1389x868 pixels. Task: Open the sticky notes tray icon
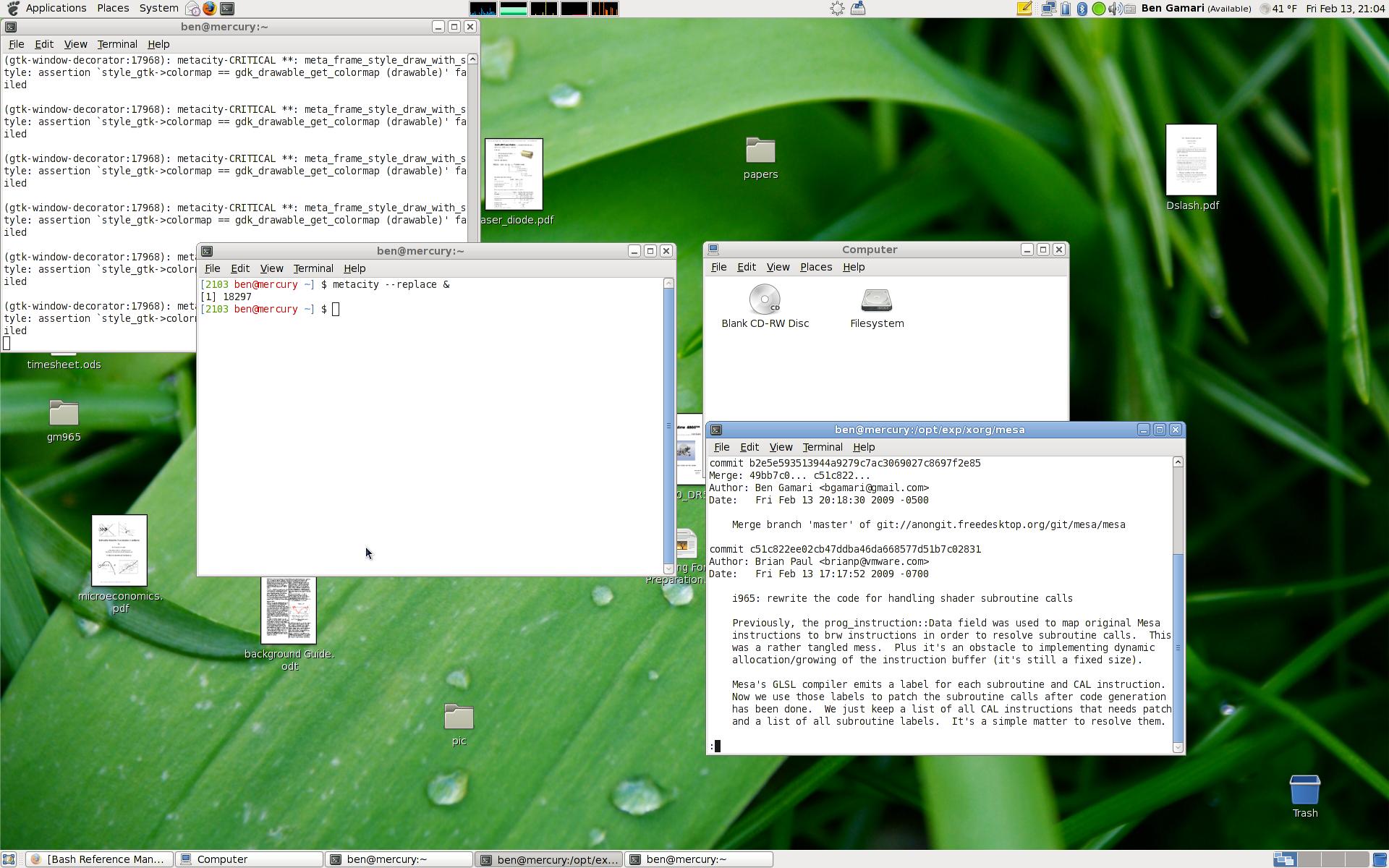point(1024,9)
